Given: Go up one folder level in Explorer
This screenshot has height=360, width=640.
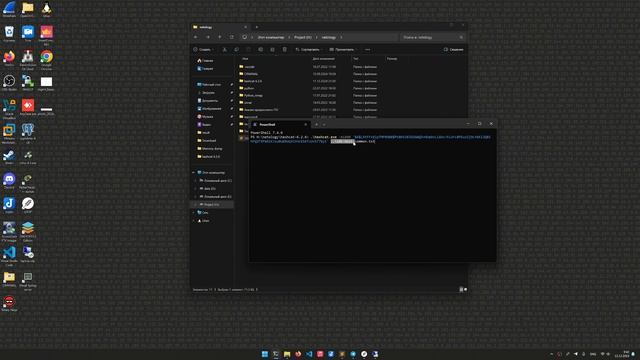Looking at the screenshot, I should tap(220, 37).
